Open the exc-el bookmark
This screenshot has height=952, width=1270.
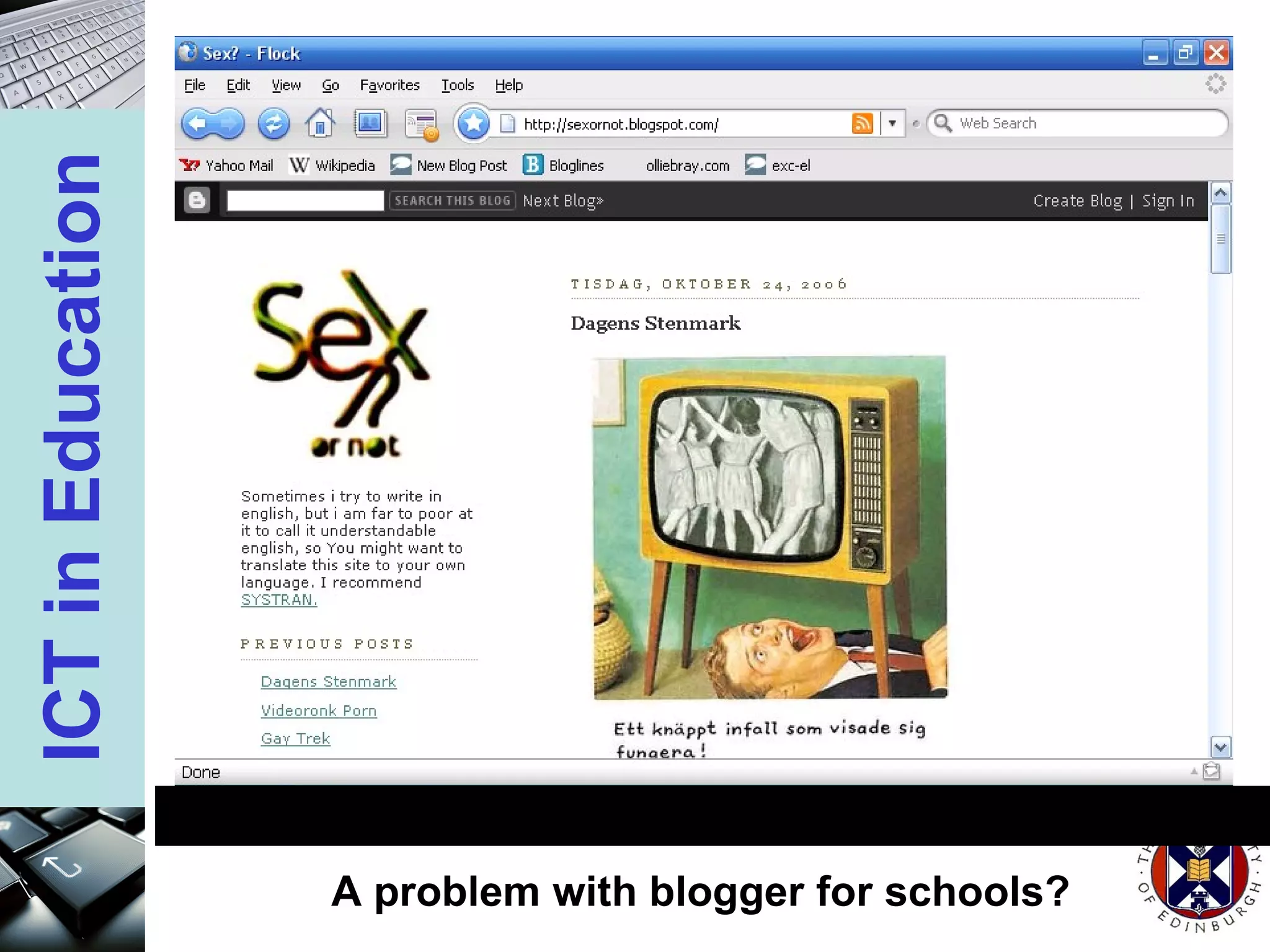pyautogui.click(x=778, y=165)
